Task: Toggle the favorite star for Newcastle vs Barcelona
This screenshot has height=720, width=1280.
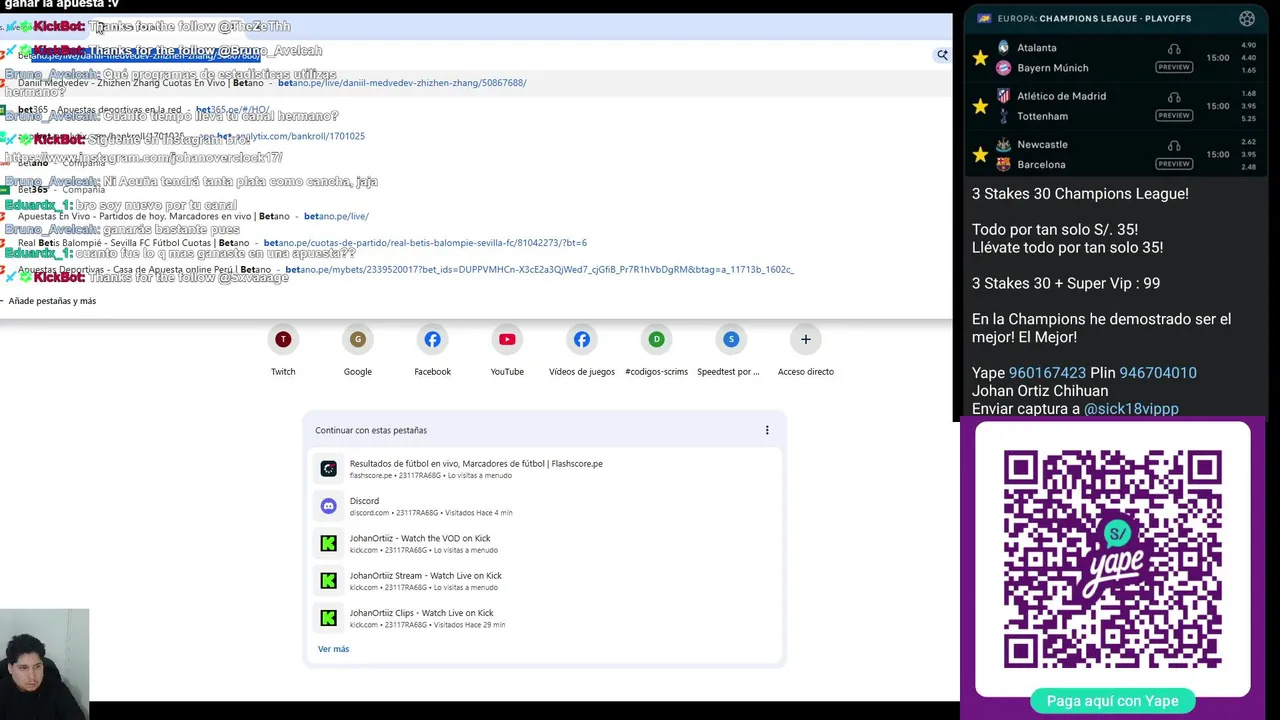Action: tap(980, 155)
